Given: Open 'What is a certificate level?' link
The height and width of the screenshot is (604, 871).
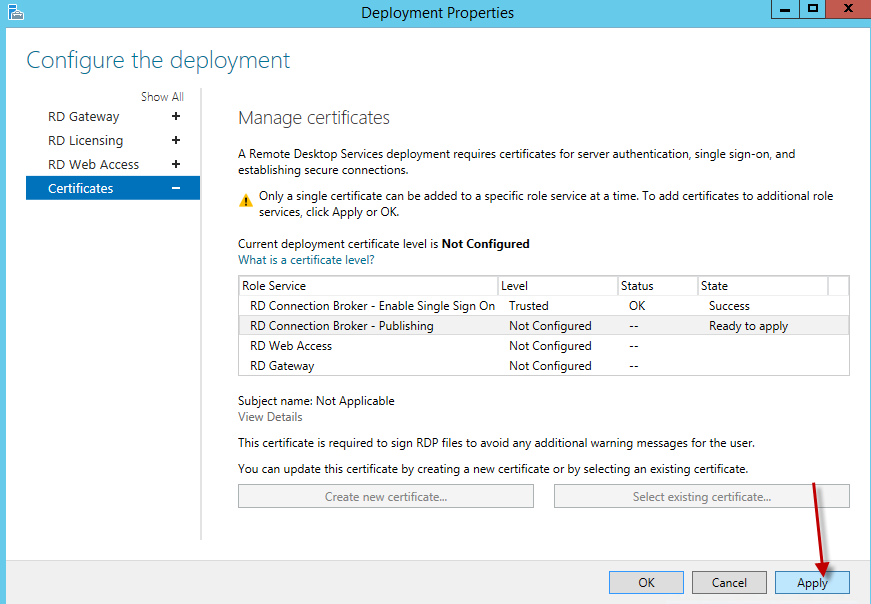Looking at the screenshot, I should [306, 260].
